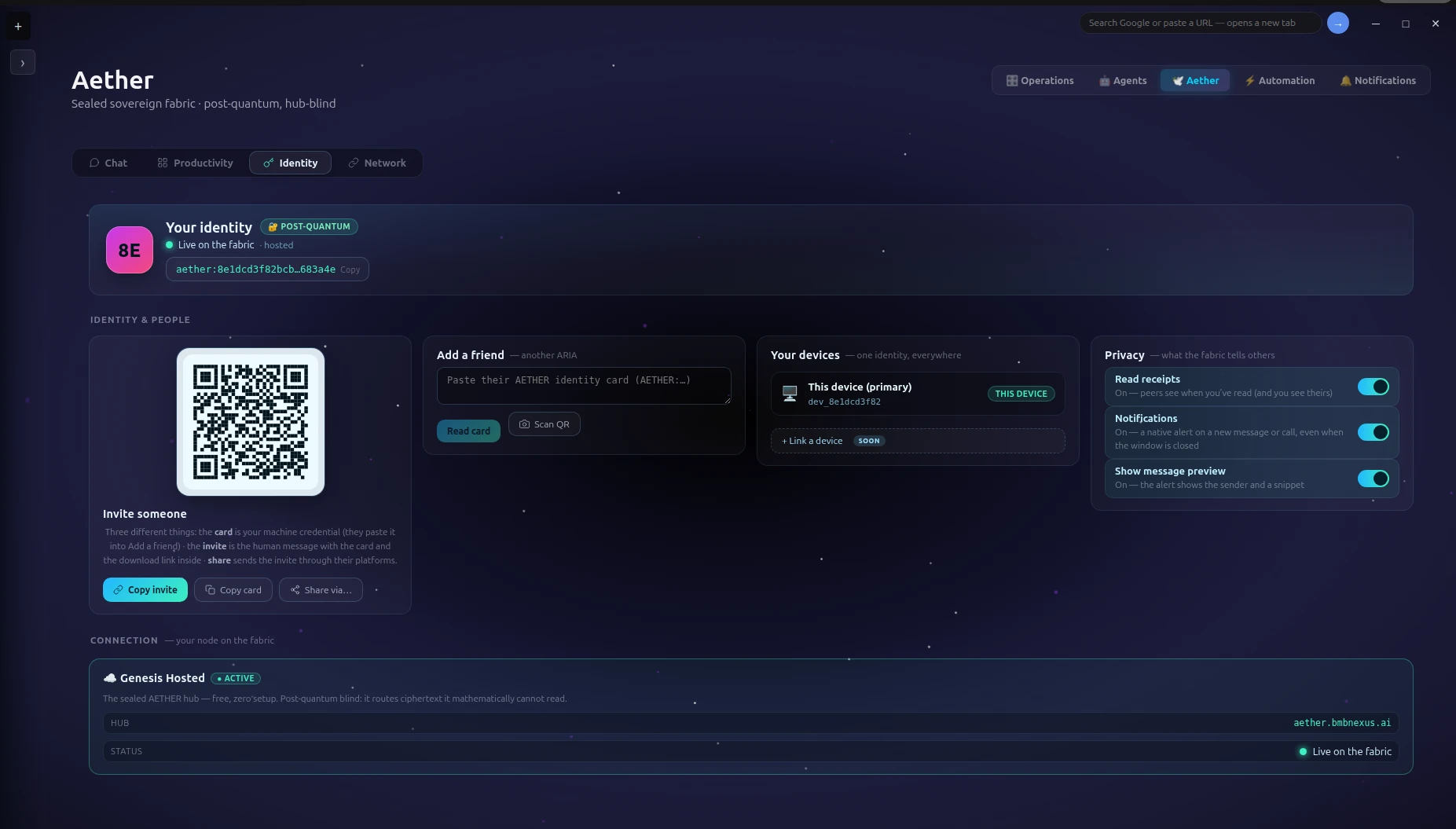
Task: Click + Link a device
Action: pyautogui.click(x=918, y=441)
